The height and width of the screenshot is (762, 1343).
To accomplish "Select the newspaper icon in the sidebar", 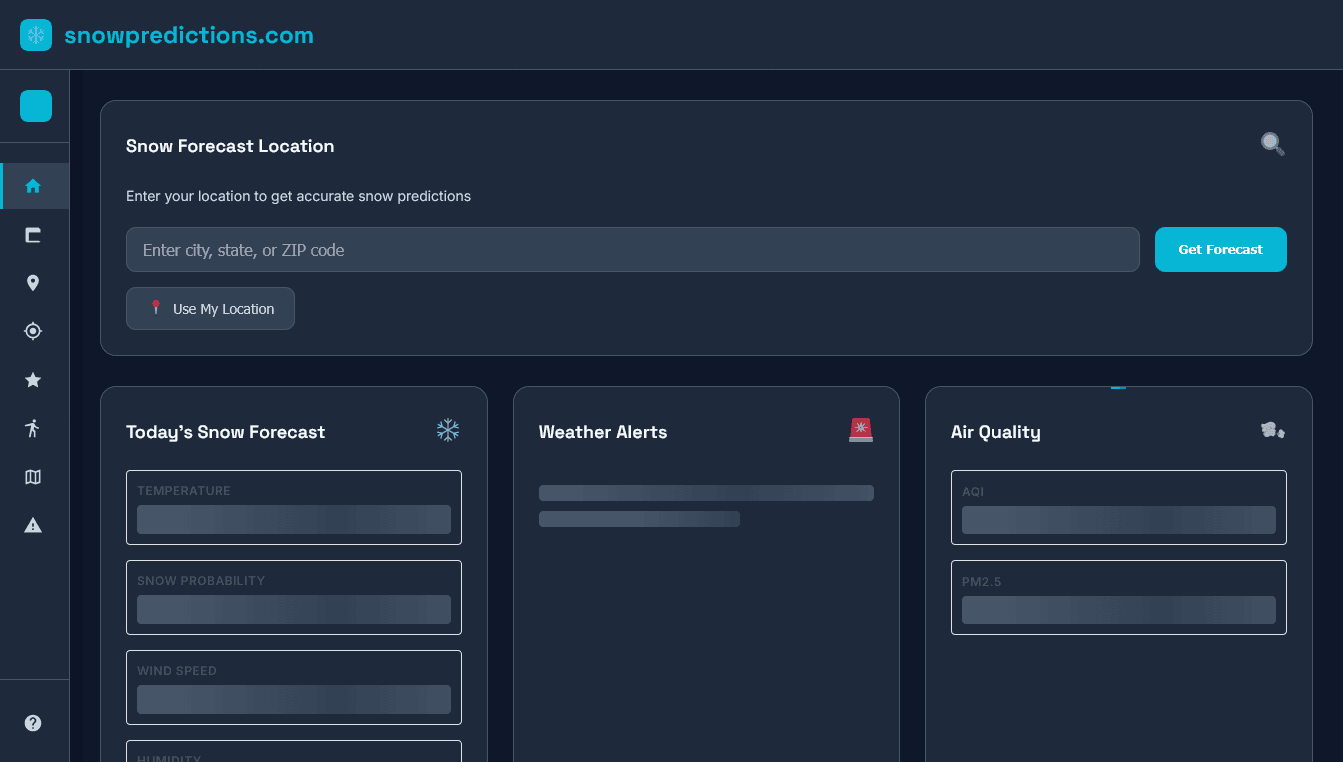I will pos(33,235).
